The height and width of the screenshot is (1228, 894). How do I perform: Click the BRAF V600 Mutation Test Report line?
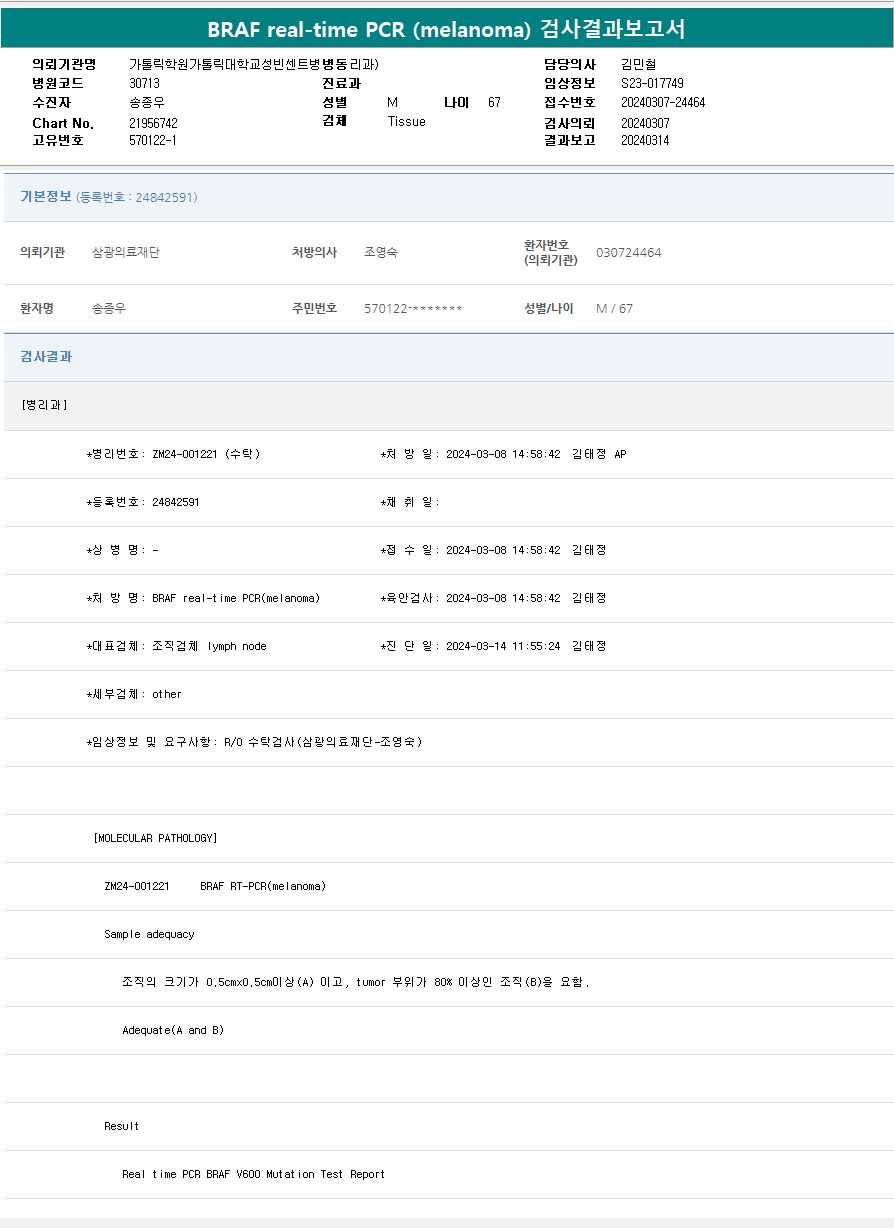253,1174
